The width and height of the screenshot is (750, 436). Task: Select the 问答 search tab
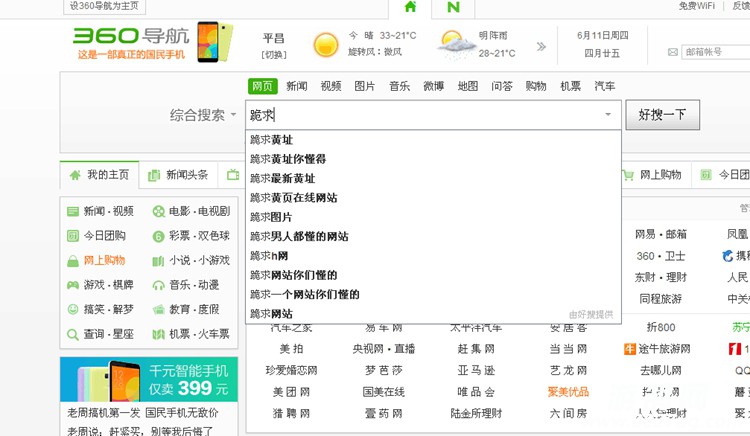click(x=502, y=86)
